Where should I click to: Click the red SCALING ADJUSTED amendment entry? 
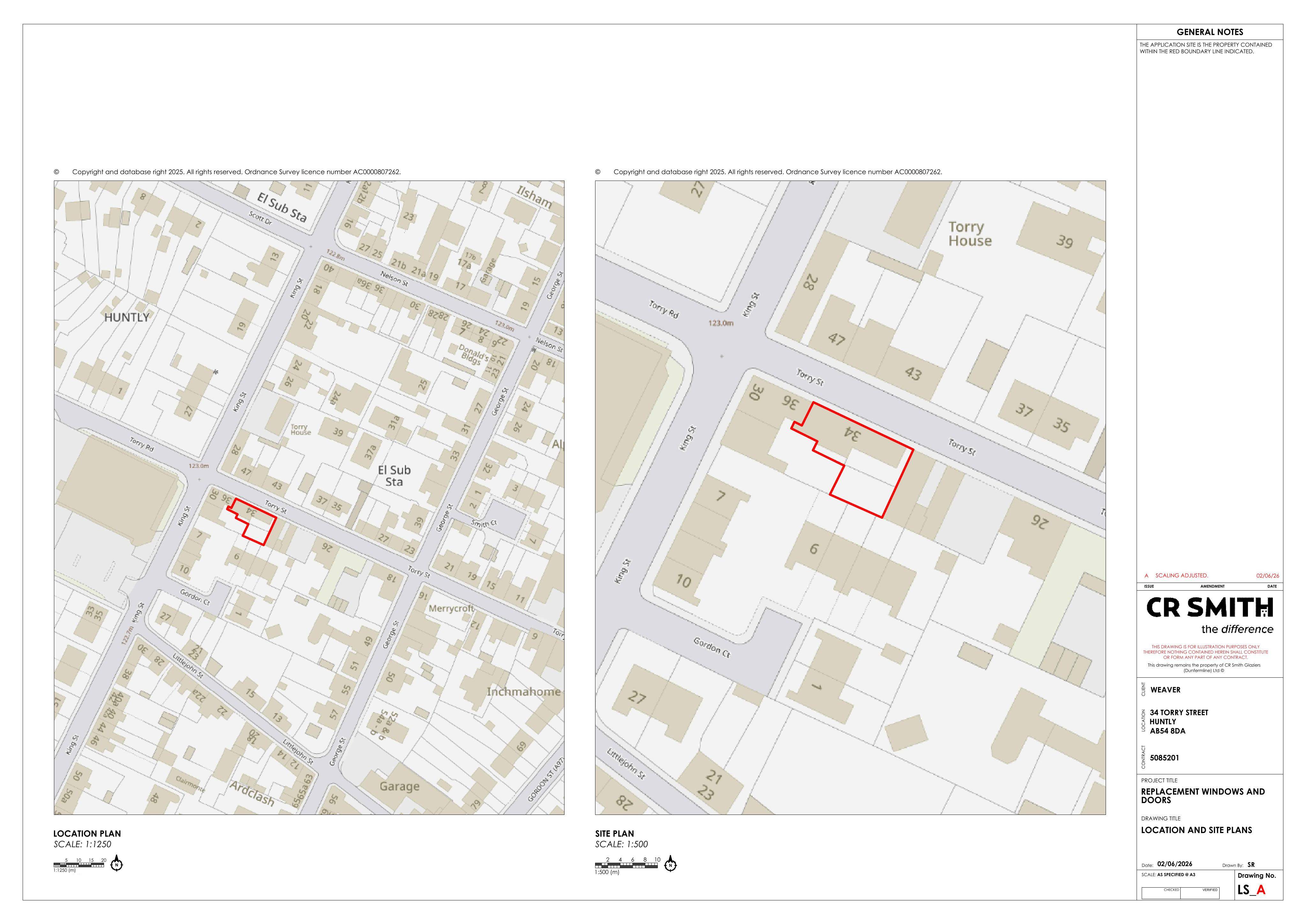[1182, 576]
